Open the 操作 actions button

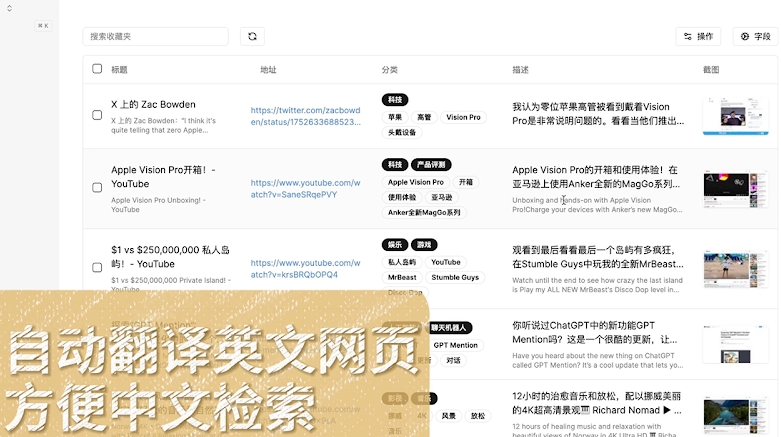click(698, 36)
